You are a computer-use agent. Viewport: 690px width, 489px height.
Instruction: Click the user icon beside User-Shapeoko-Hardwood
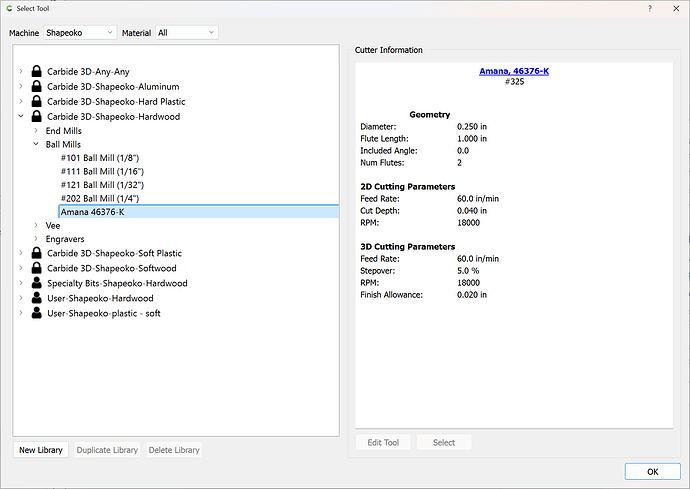pyautogui.click(x=37, y=298)
